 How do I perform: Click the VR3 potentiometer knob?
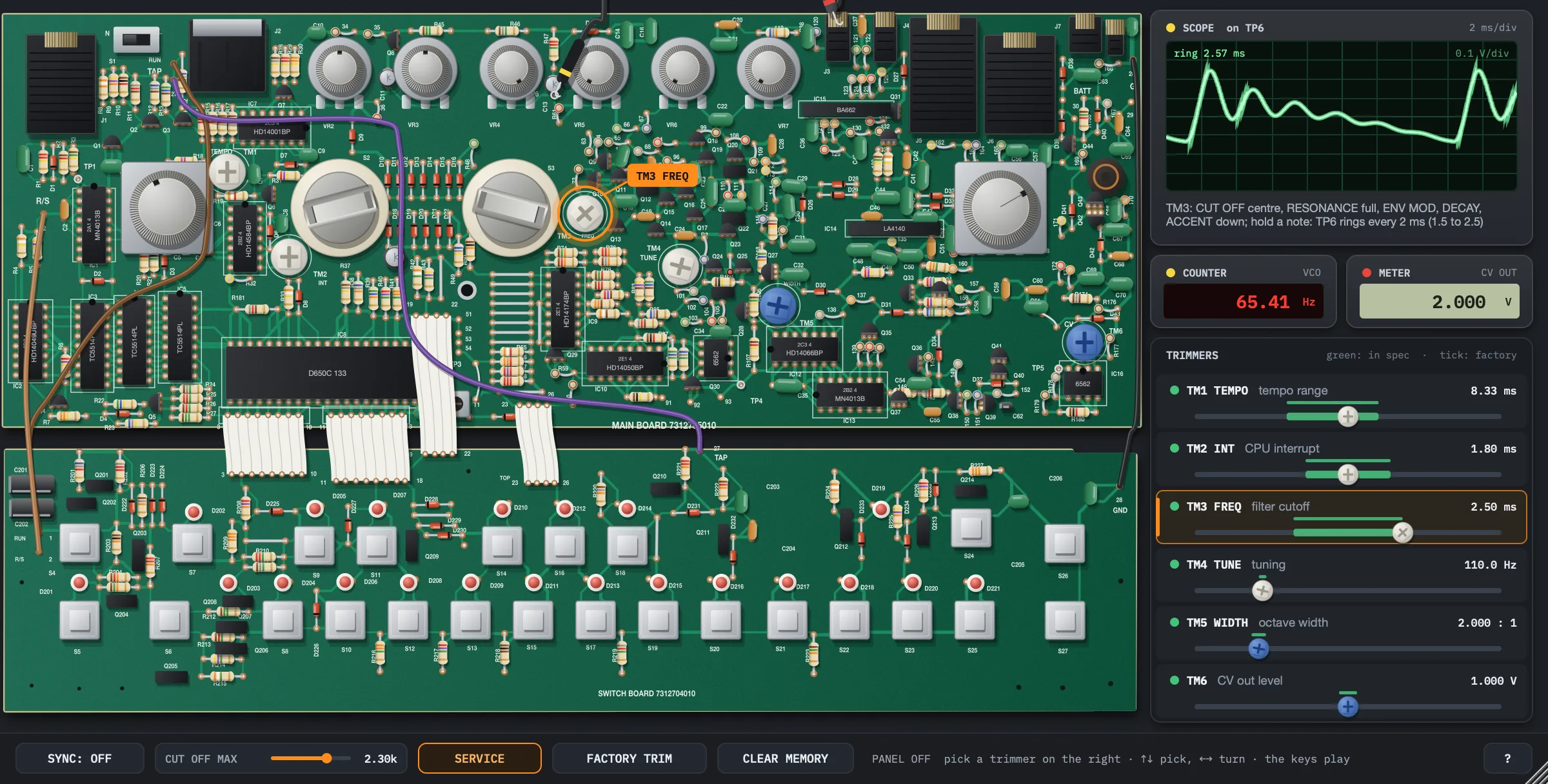click(x=424, y=70)
